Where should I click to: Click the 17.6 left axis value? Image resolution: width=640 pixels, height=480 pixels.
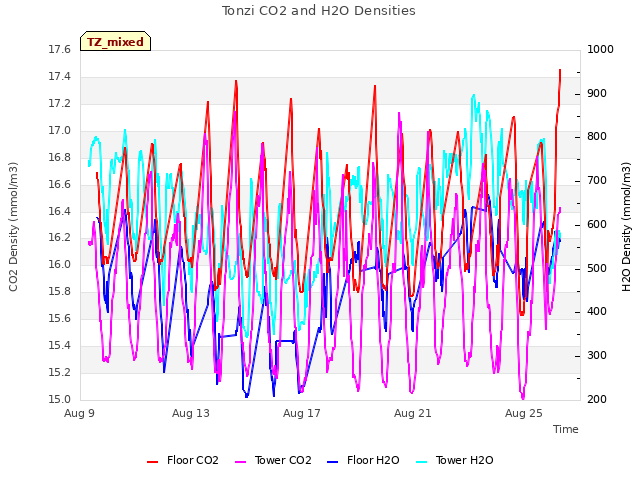[x=60, y=50]
